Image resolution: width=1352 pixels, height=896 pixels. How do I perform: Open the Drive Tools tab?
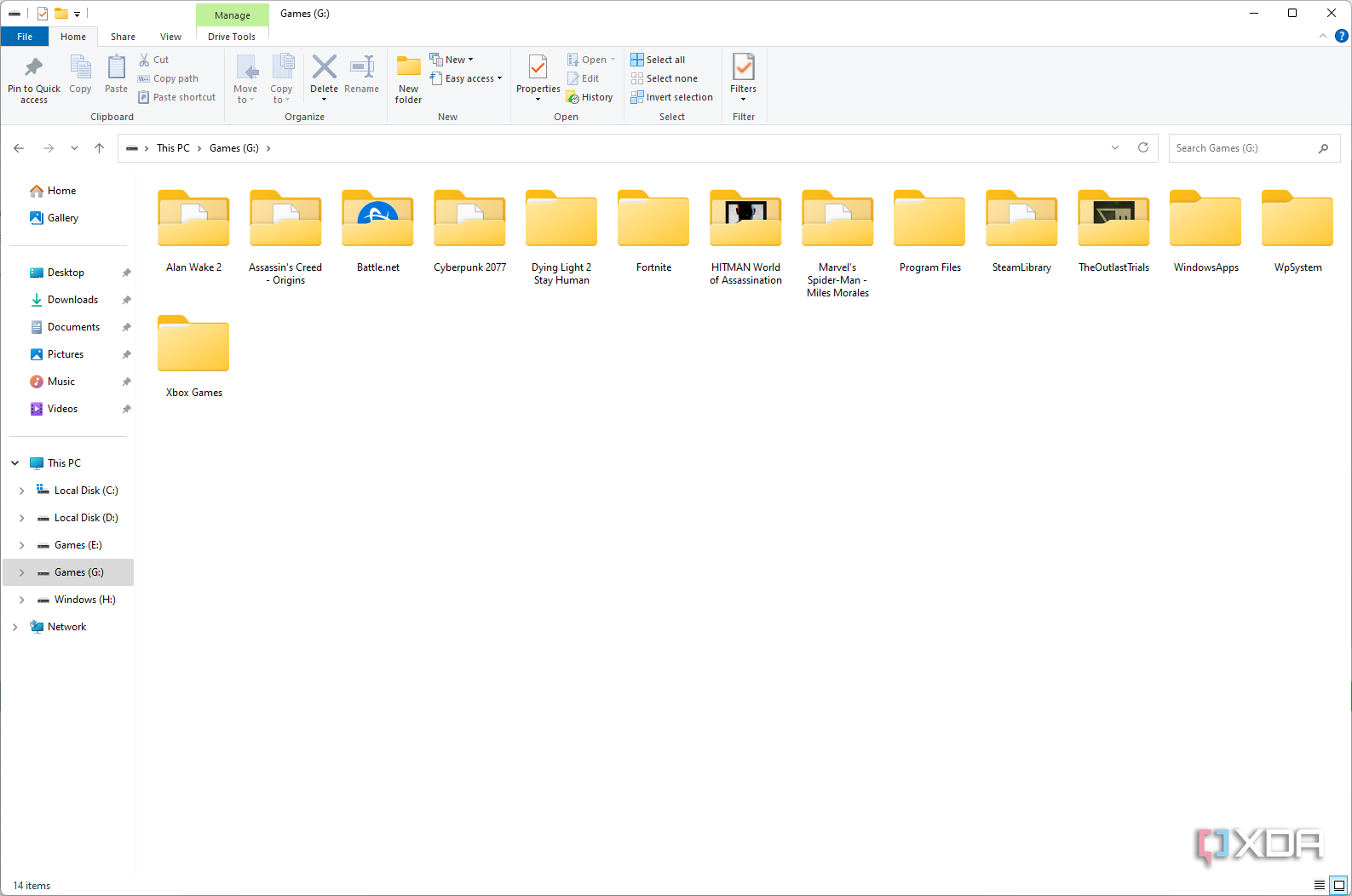[232, 37]
